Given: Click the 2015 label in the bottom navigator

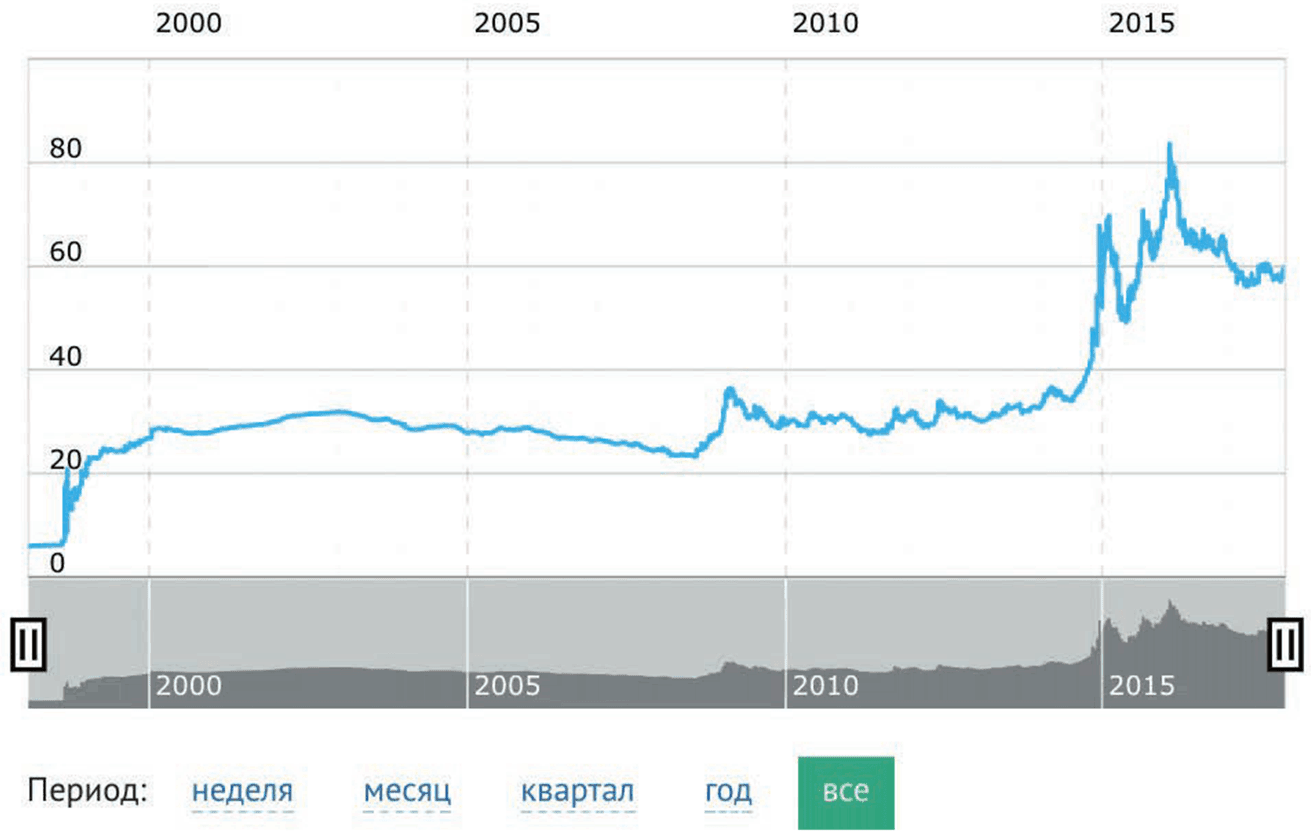Looking at the screenshot, I should coord(1142,686).
